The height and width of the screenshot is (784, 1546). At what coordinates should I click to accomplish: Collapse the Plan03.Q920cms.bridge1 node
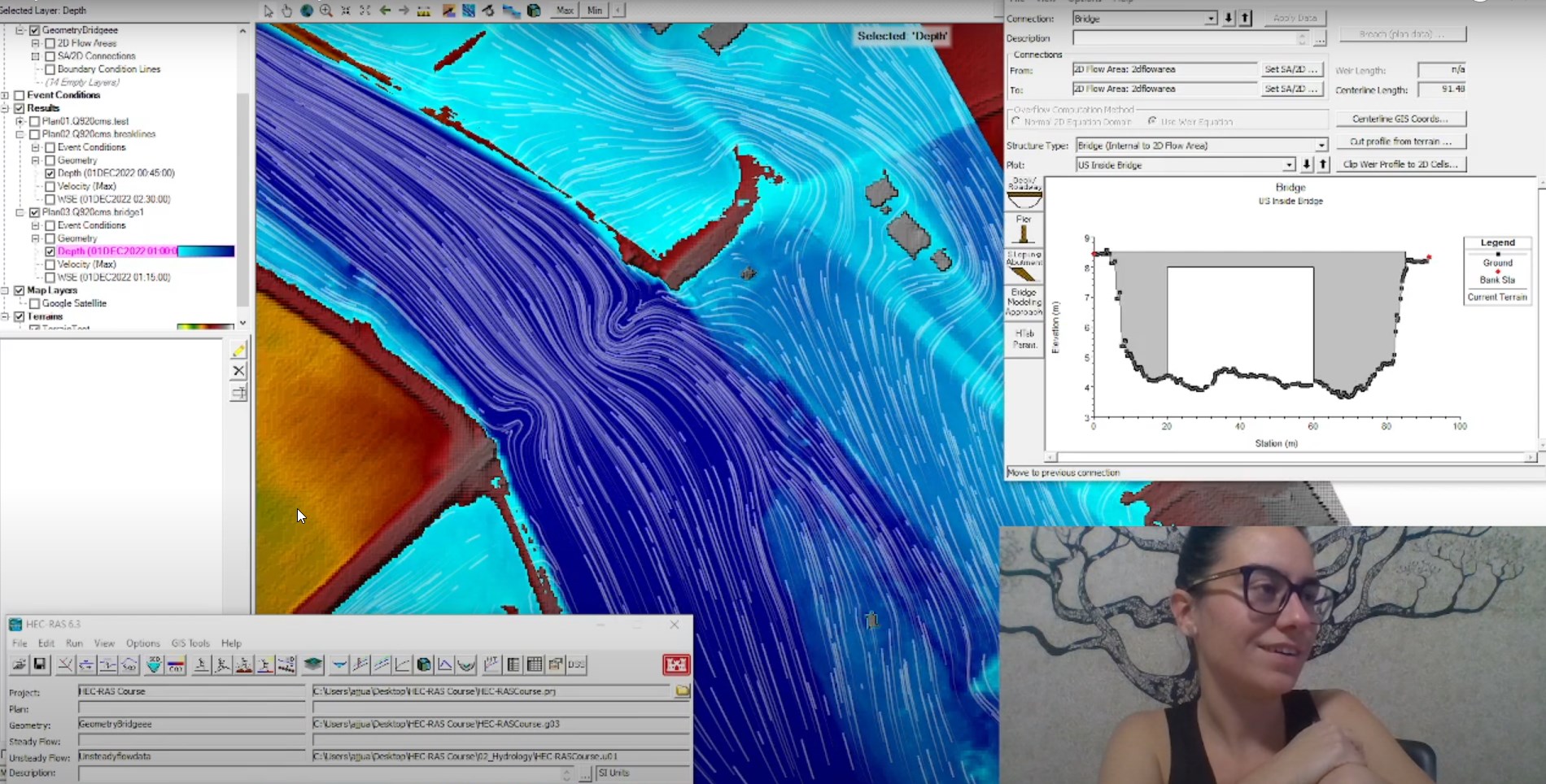click(20, 212)
